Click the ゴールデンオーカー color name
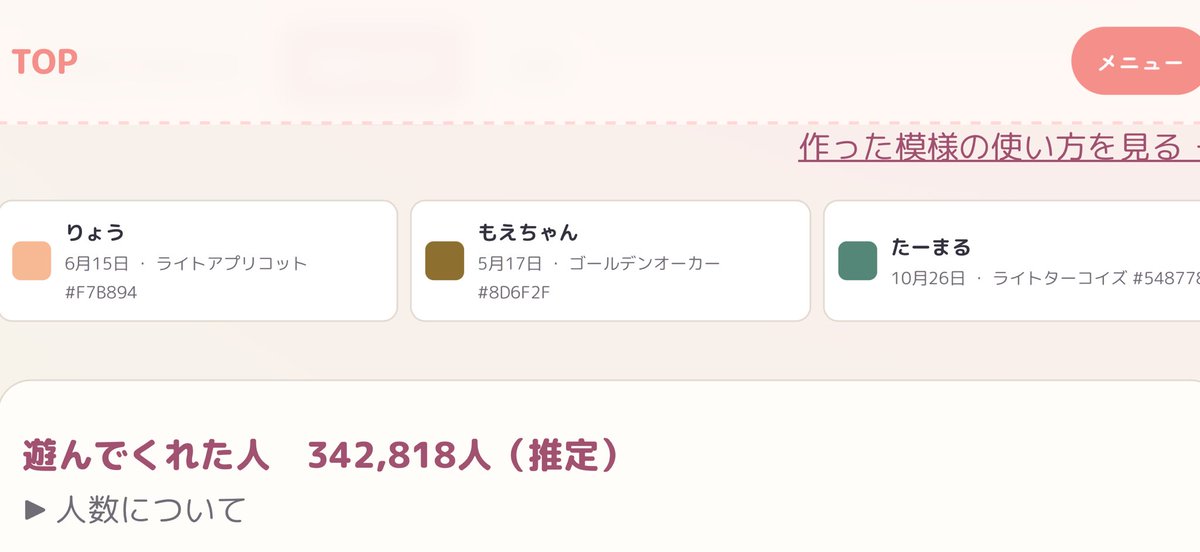This screenshot has width=1200, height=552. [x=645, y=264]
